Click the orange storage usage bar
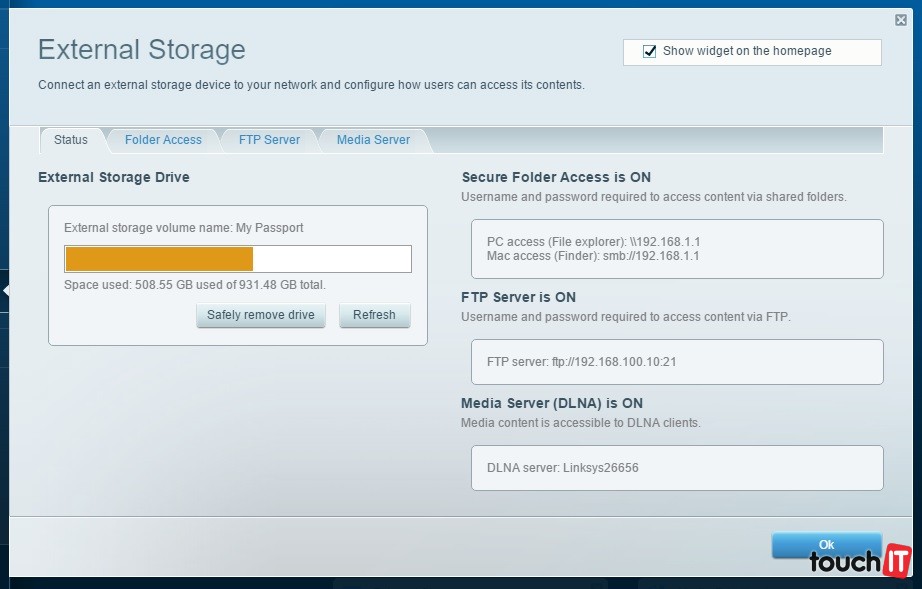The image size is (922, 589). tap(159, 259)
